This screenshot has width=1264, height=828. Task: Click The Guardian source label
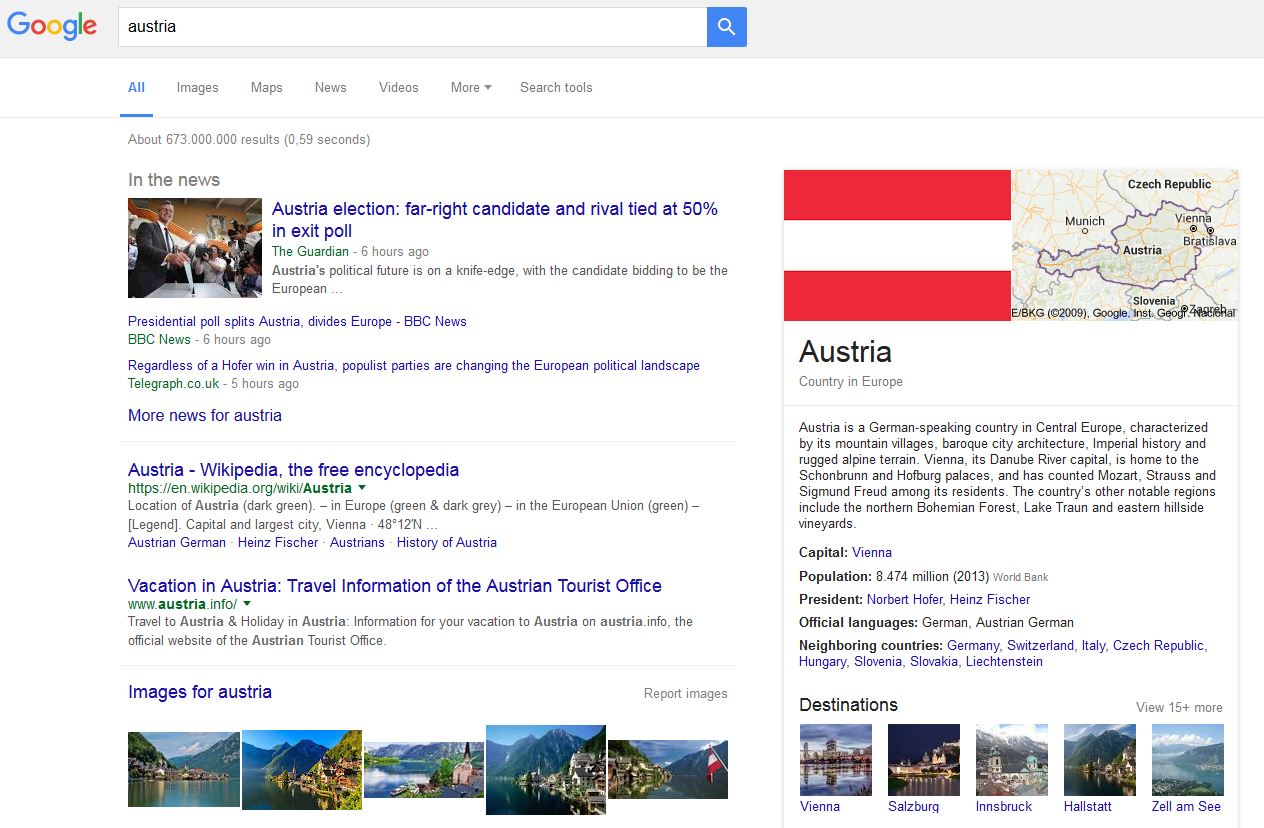coord(310,251)
